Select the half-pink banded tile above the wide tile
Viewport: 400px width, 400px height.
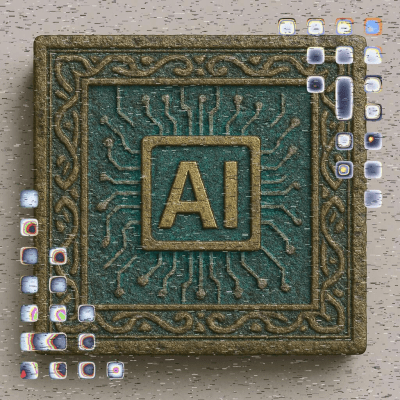[x=29, y=313]
